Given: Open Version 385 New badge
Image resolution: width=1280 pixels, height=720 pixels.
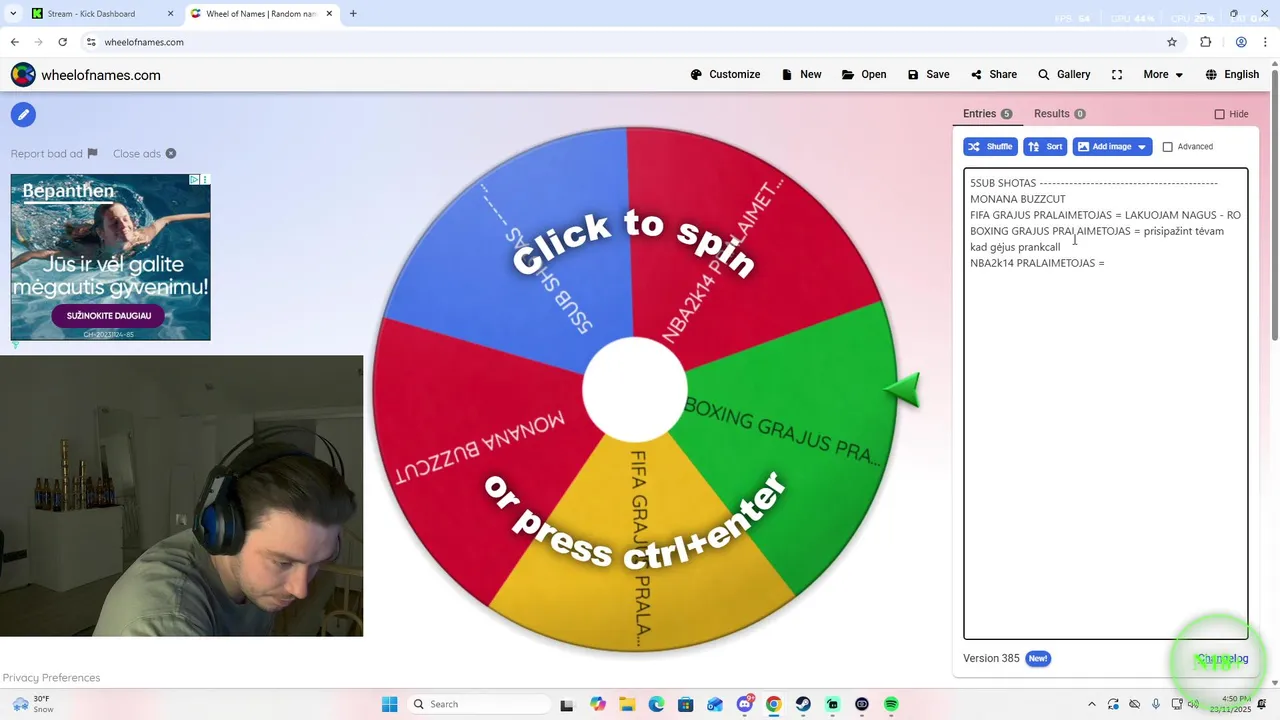Looking at the screenshot, I should [x=1038, y=659].
